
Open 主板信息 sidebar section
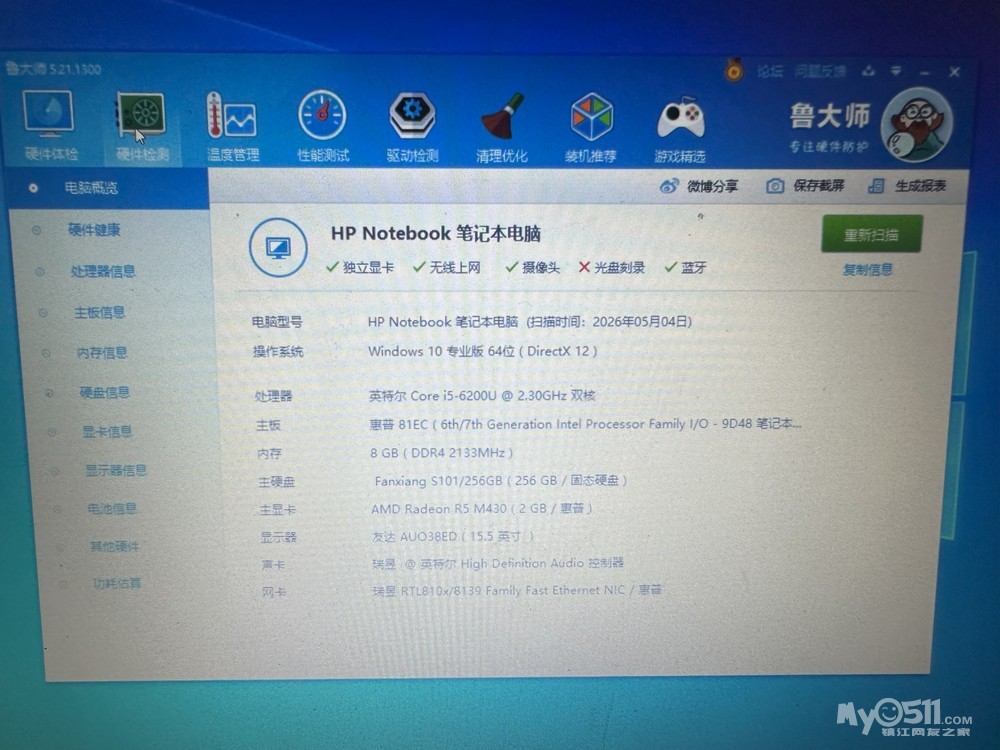[x=99, y=312]
